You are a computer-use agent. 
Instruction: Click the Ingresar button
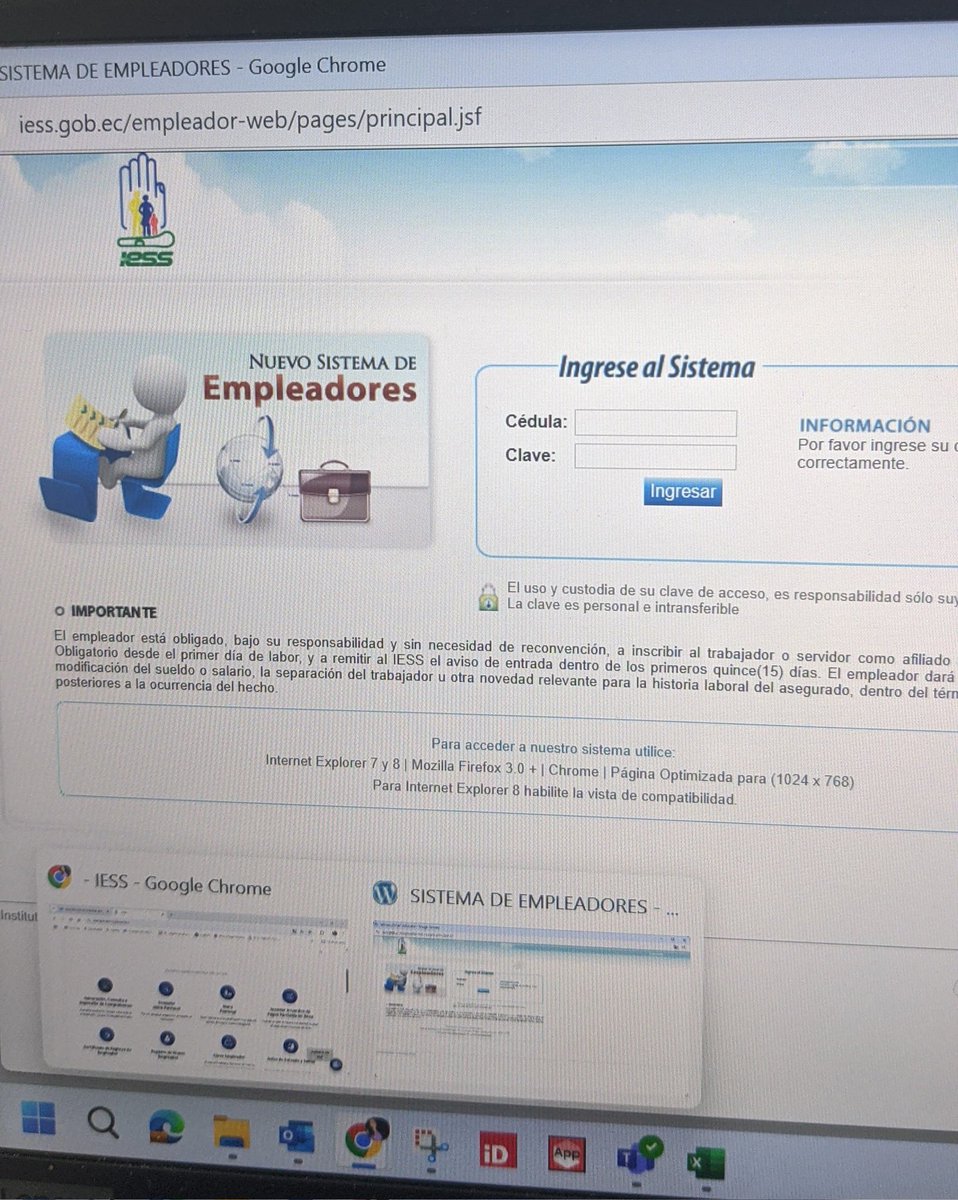coord(683,492)
